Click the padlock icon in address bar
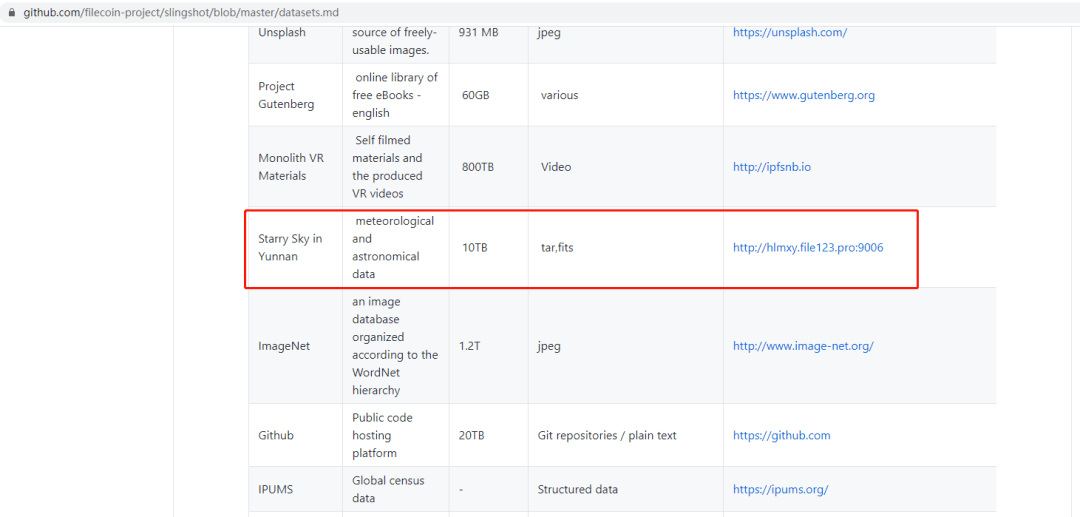Screen dimensions: 1080x517 pos(11,13)
